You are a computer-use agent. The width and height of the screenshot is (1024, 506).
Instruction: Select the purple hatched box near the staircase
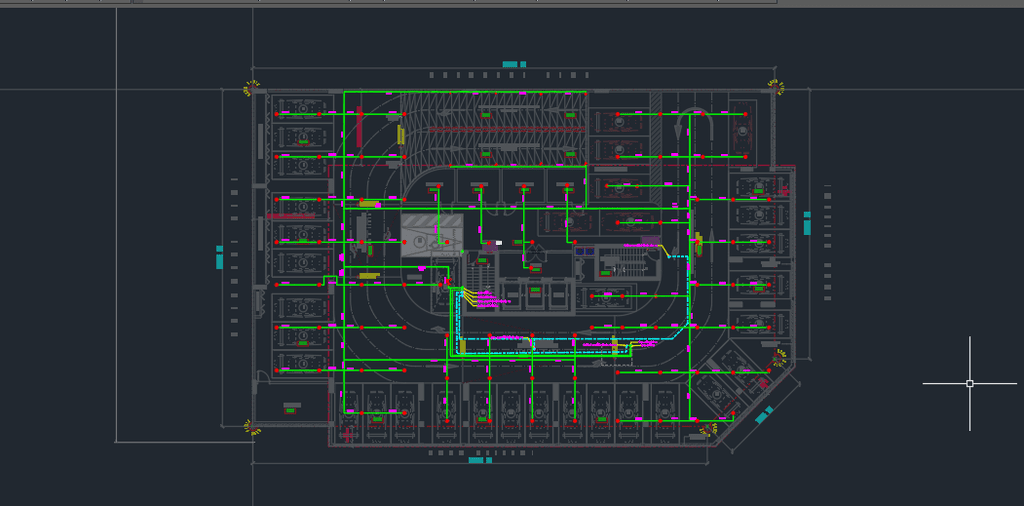pyautogui.click(x=650, y=240)
